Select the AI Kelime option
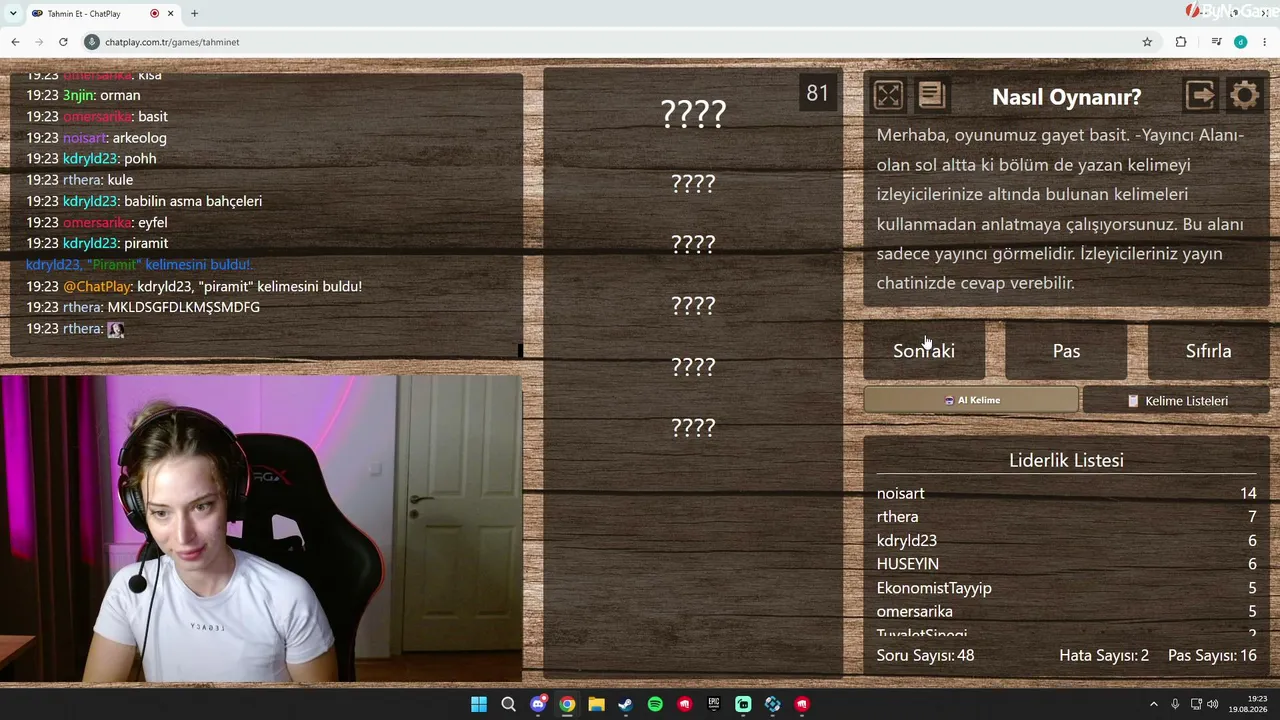Screen dimensions: 1280x720 coord(971,400)
